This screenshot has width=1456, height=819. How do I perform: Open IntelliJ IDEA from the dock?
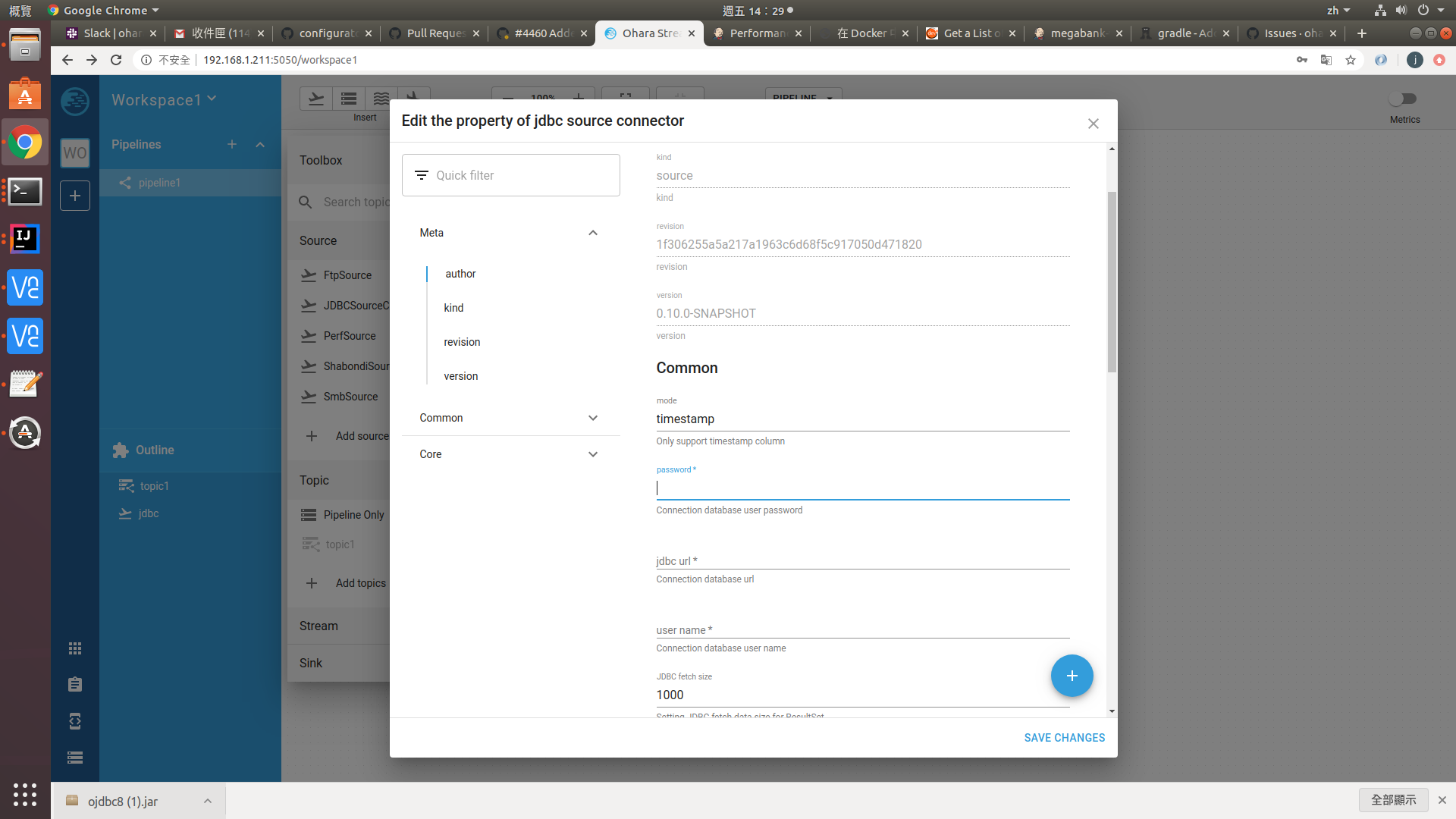click(25, 239)
